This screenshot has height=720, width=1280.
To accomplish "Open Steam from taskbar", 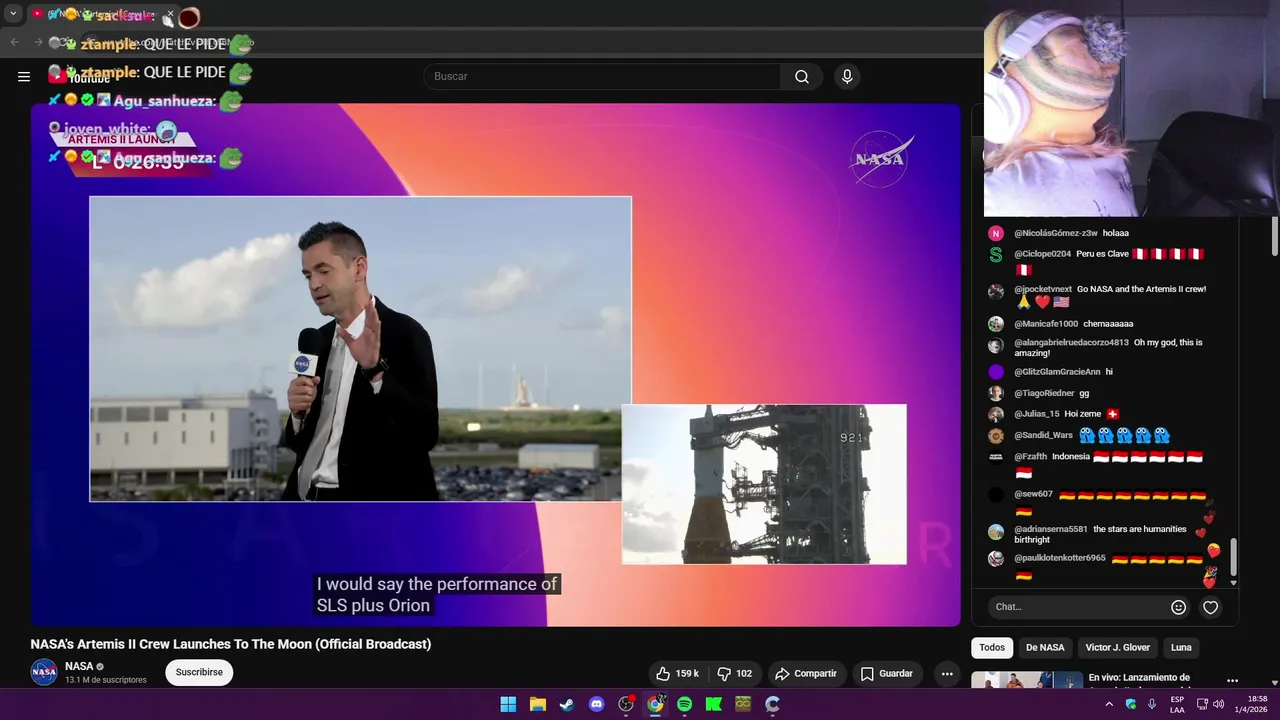I will pos(567,704).
